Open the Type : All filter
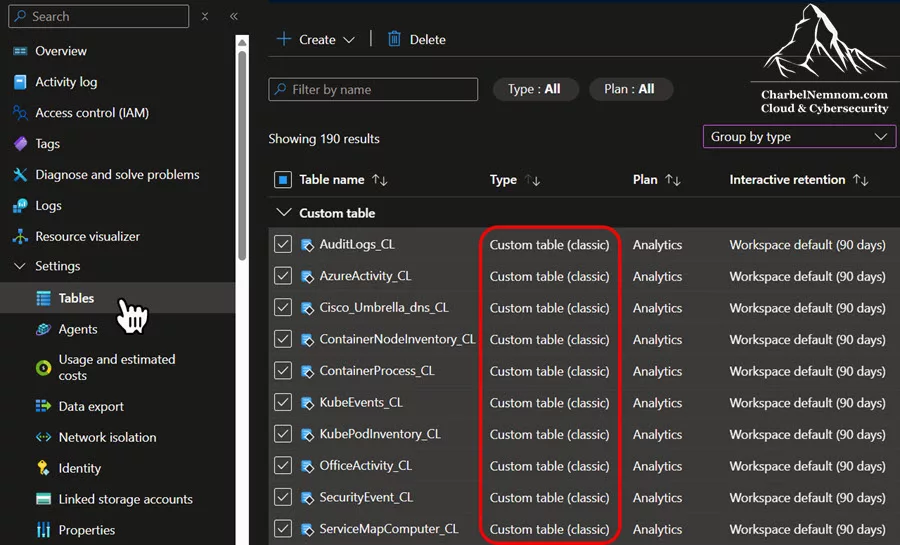The image size is (900, 545). (534, 89)
